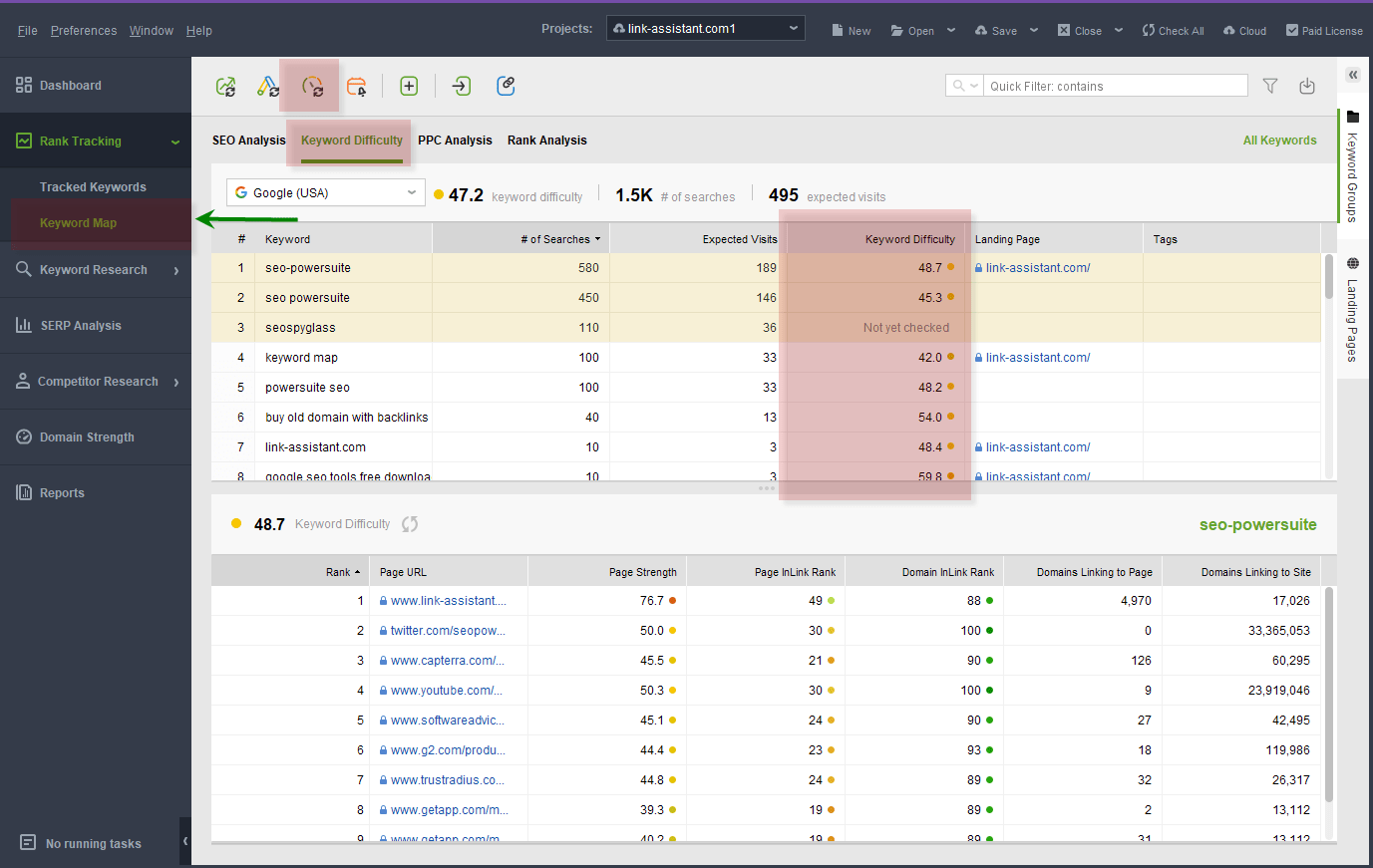Open dropdown arrow next to Save
Image resolution: width=1373 pixels, height=868 pixels.
pos(1034,30)
